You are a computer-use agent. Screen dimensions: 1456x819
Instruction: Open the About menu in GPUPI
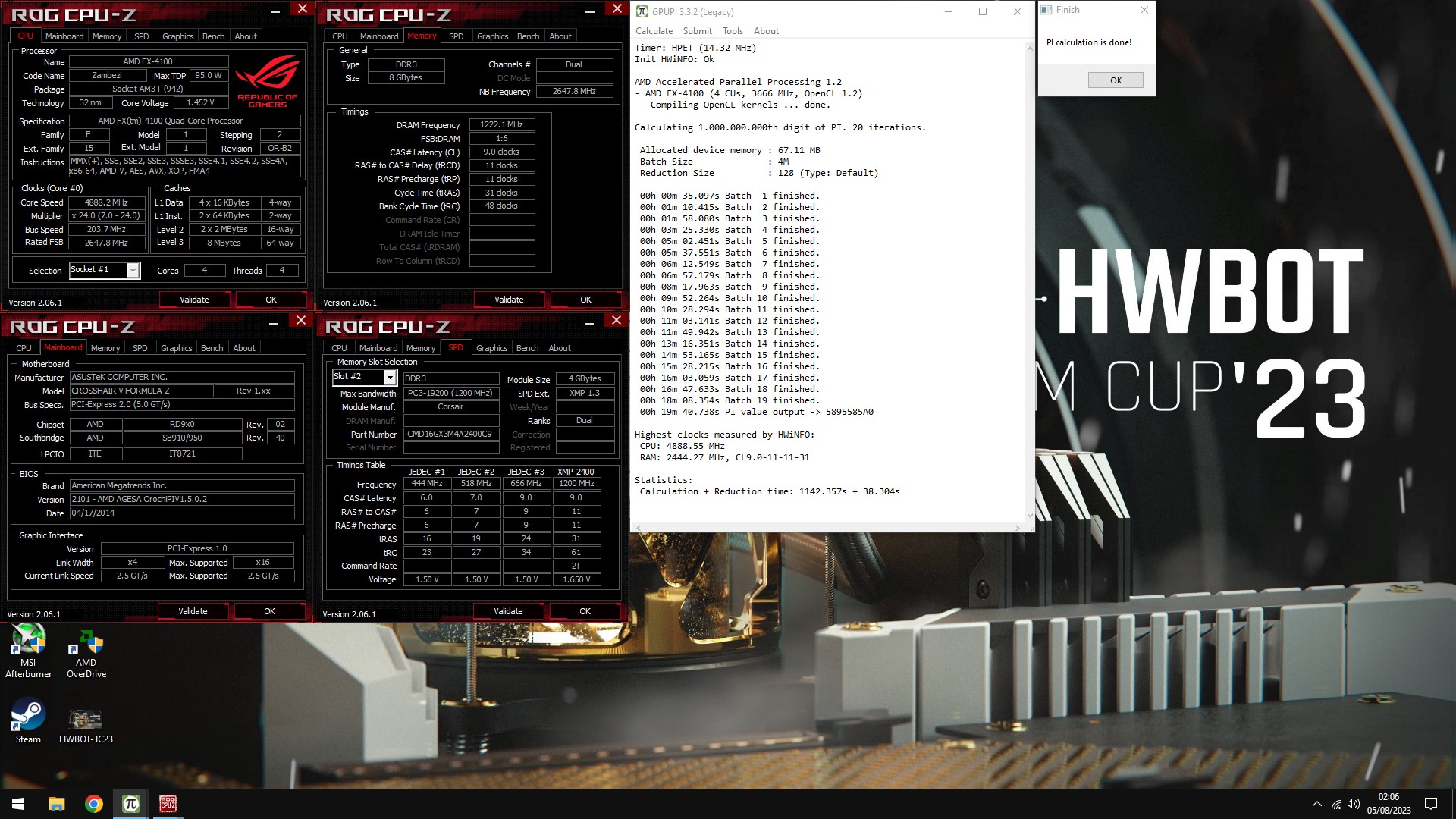766,31
